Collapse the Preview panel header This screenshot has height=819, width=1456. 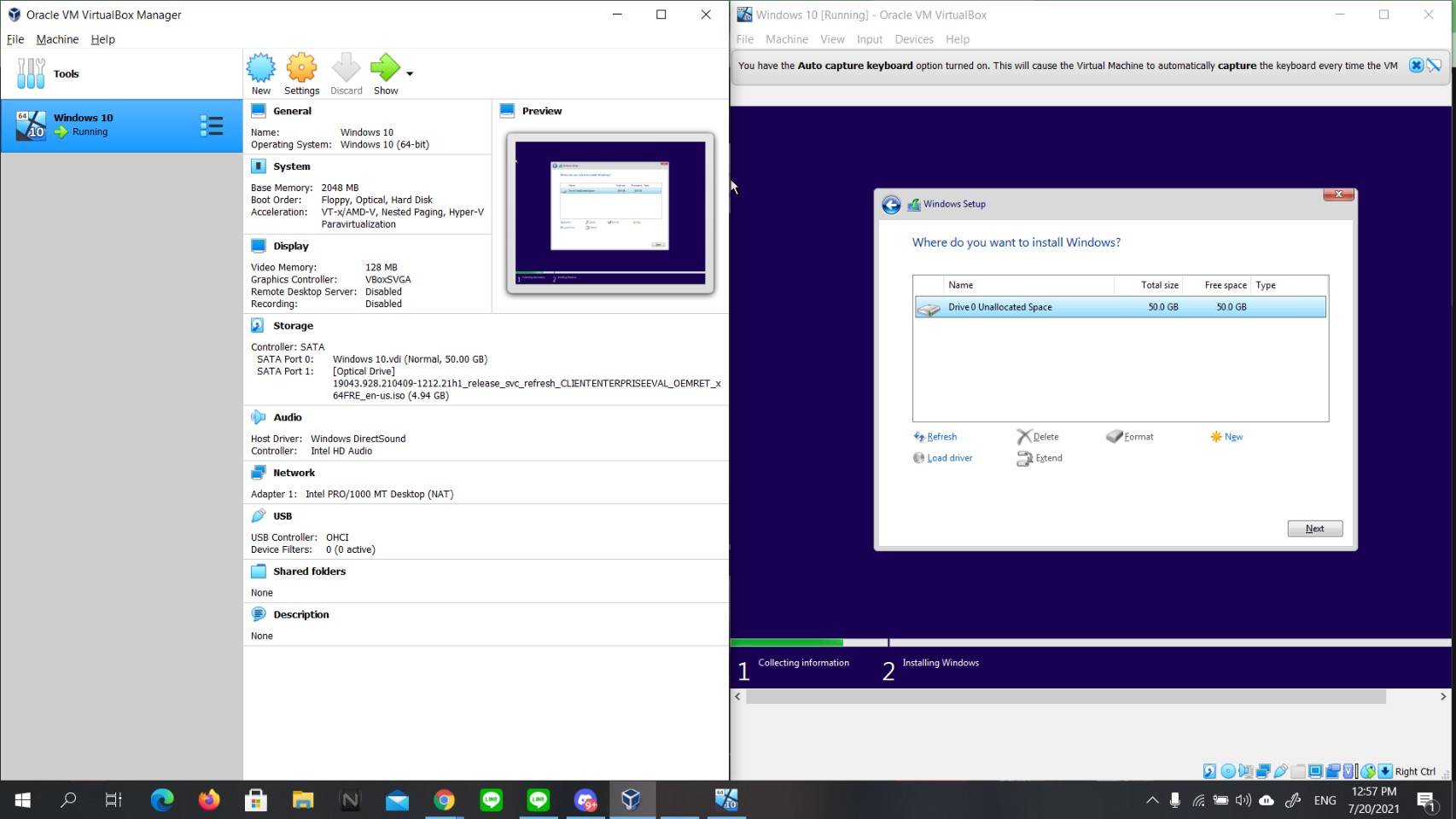542,111
